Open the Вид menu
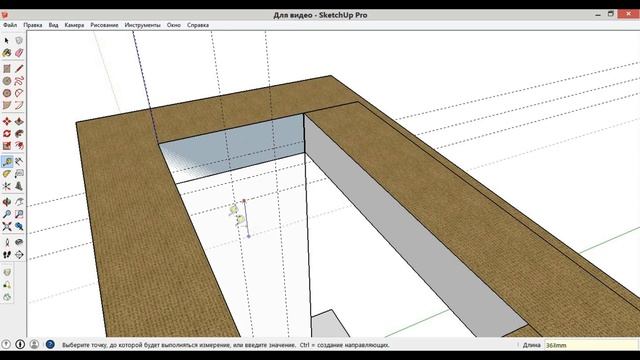The width and height of the screenshot is (640, 360). point(53,25)
